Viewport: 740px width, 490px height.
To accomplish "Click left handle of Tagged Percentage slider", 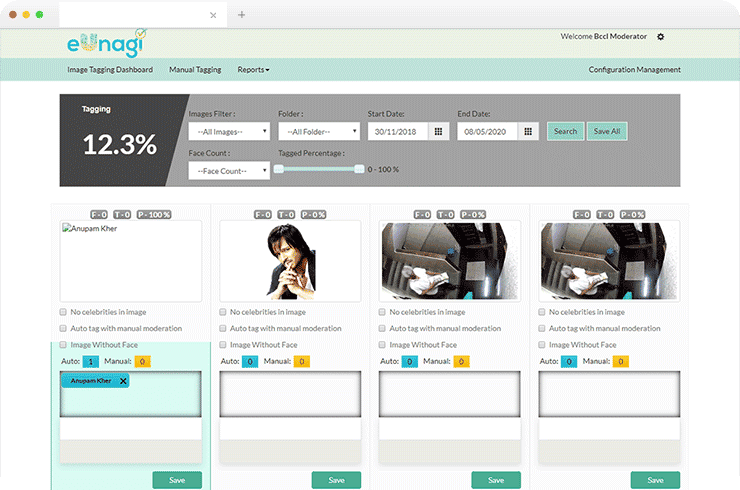I will click(x=279, y=169).
